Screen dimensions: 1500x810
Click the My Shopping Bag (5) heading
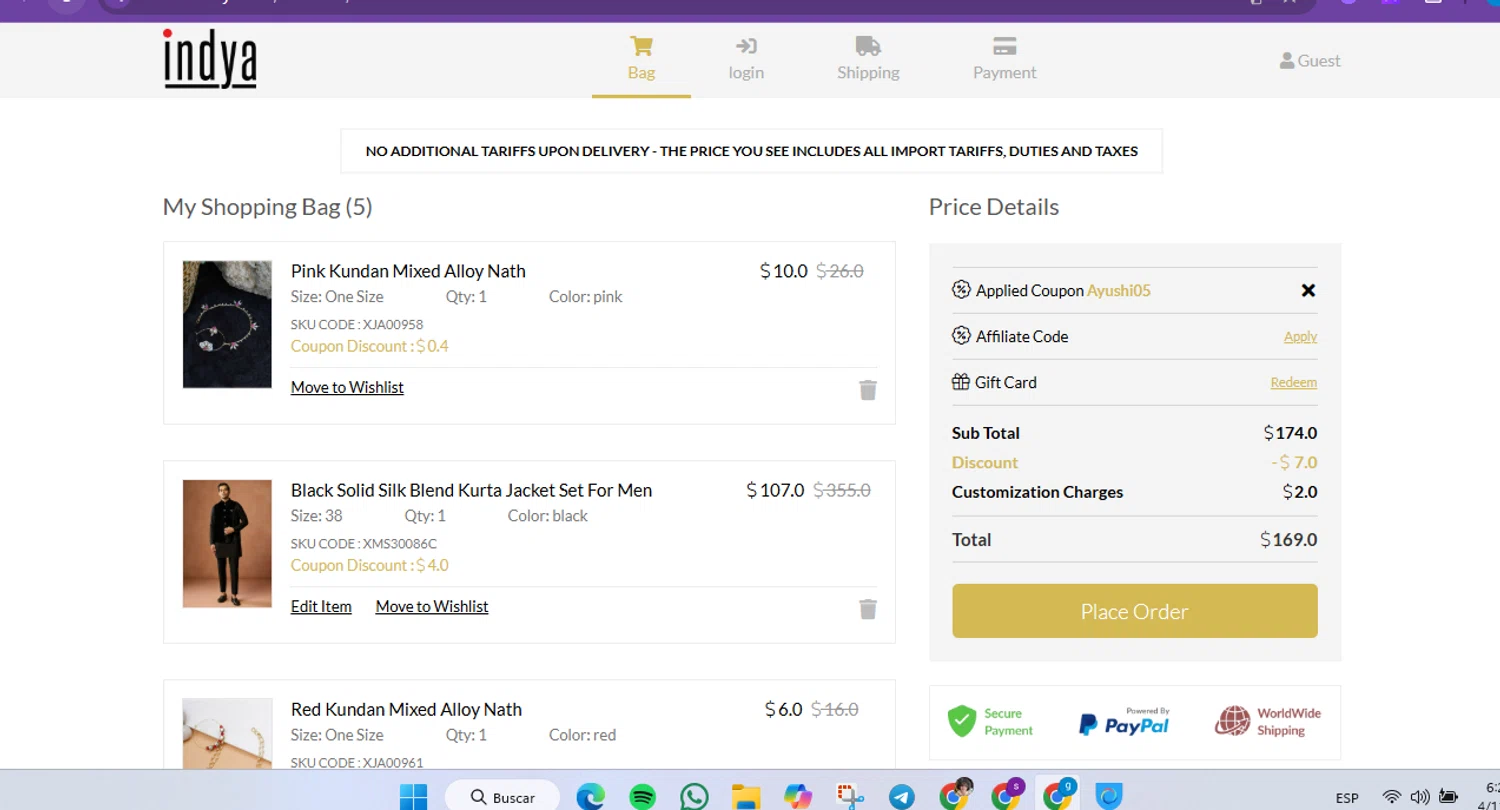(x=267, y=207)
